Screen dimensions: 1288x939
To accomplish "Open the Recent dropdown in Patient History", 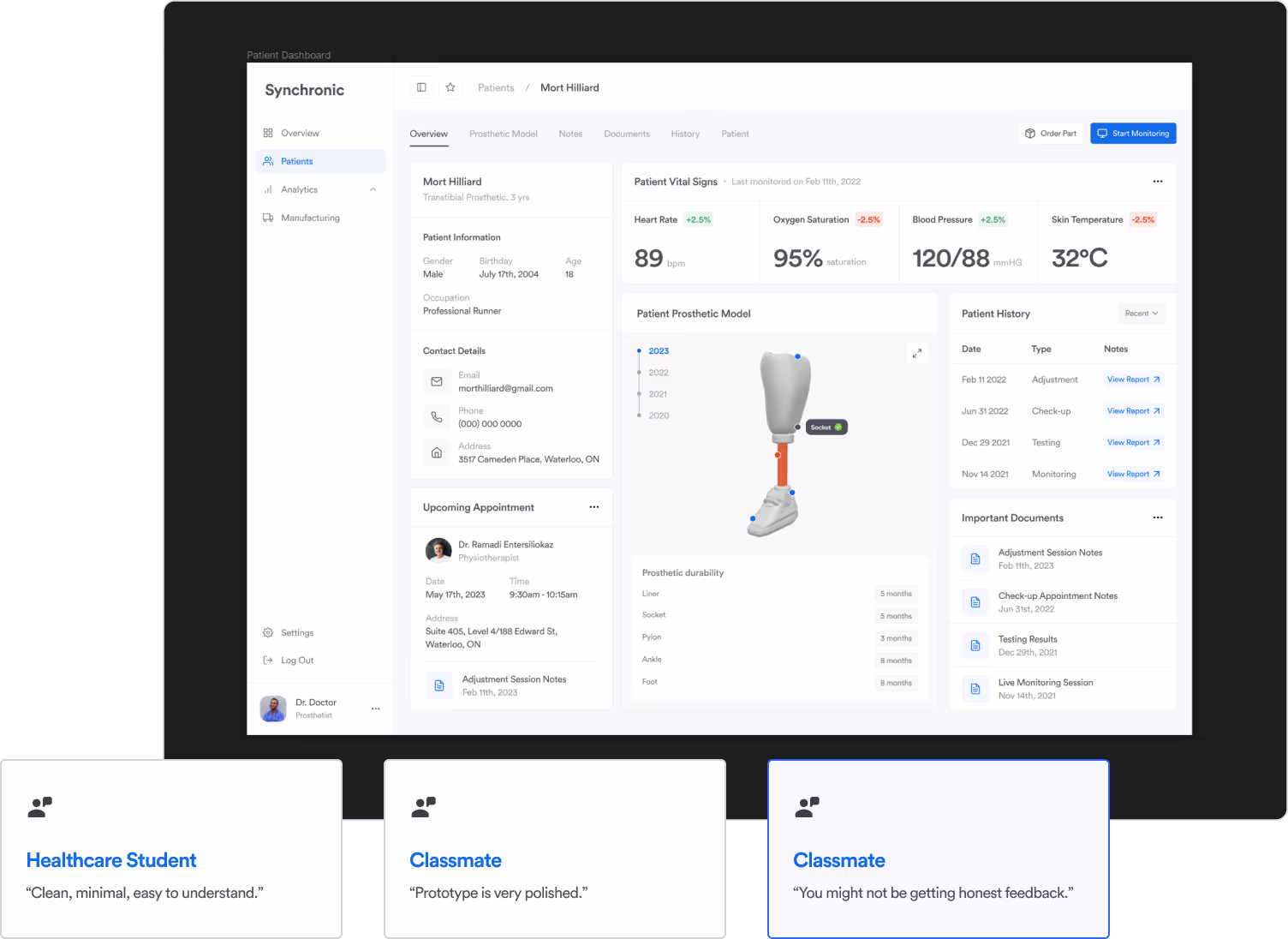I will point(1142,314).
